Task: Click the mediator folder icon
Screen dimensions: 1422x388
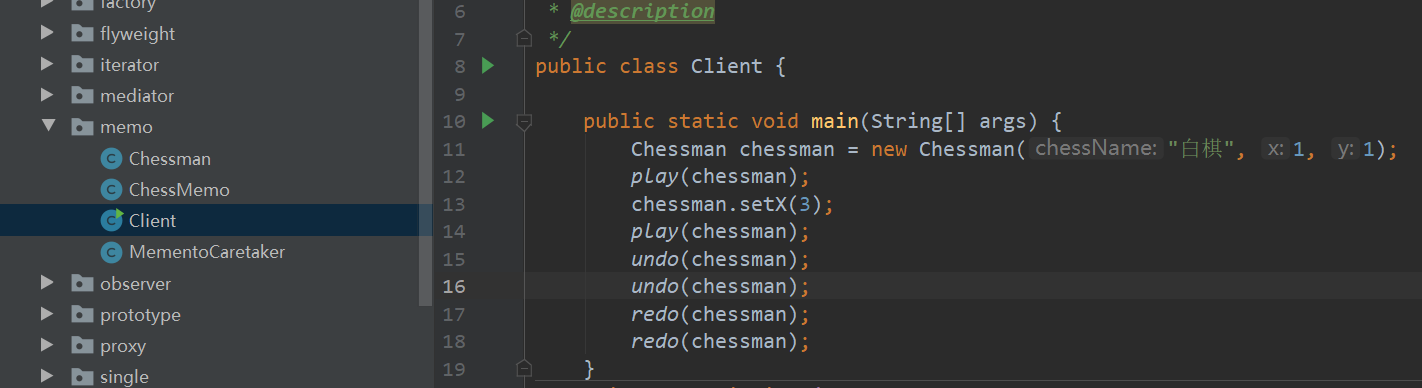Action: pos(82,95)
